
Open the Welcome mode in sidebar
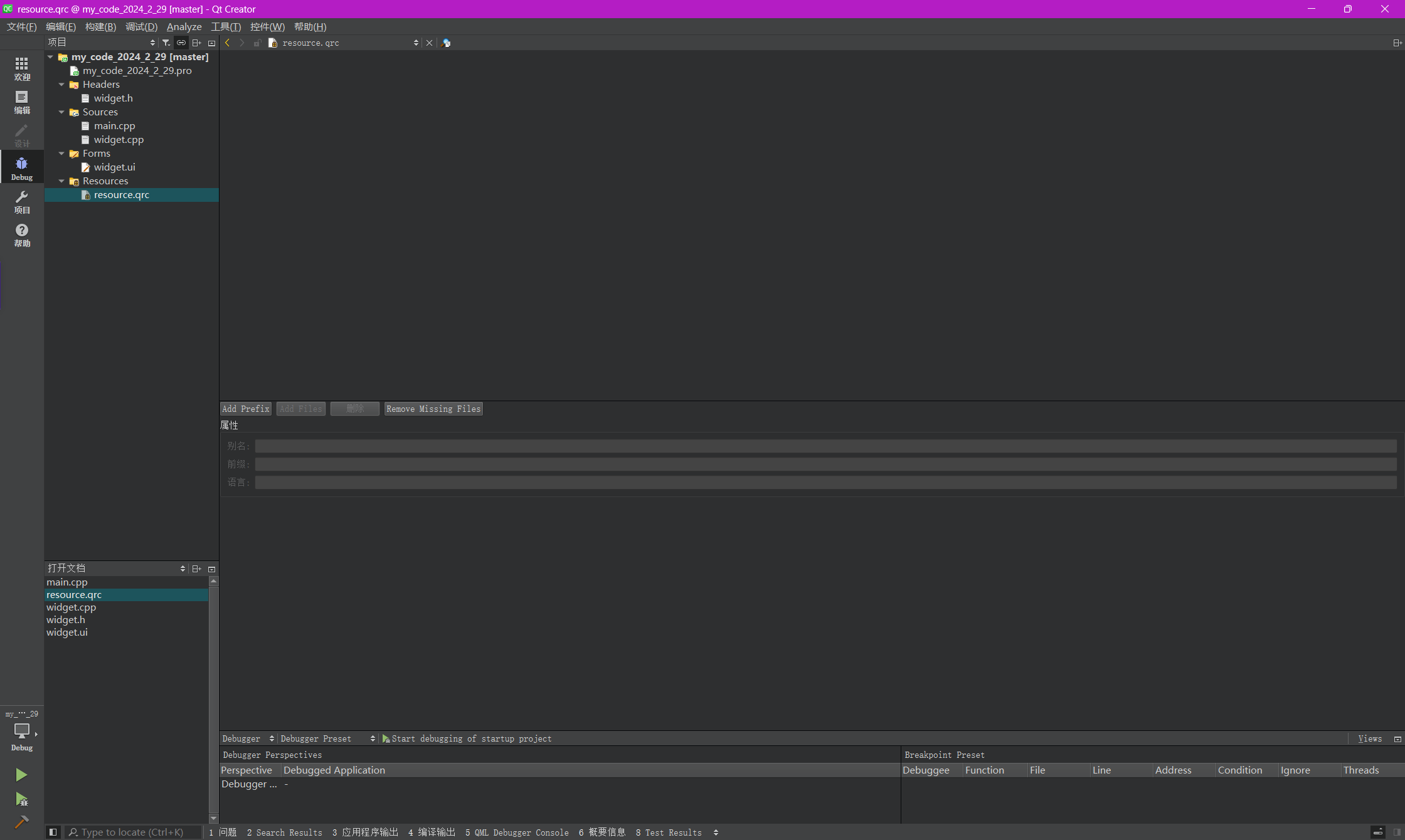22,68
